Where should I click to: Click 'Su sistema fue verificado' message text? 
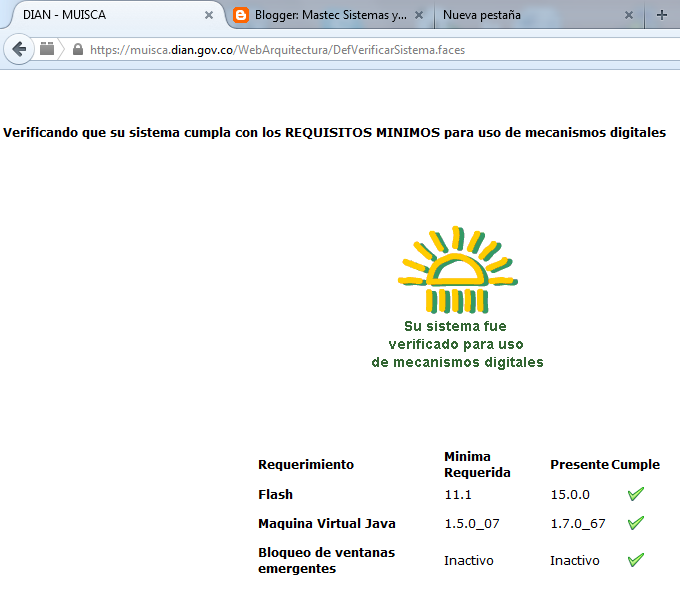pos(457,344)
